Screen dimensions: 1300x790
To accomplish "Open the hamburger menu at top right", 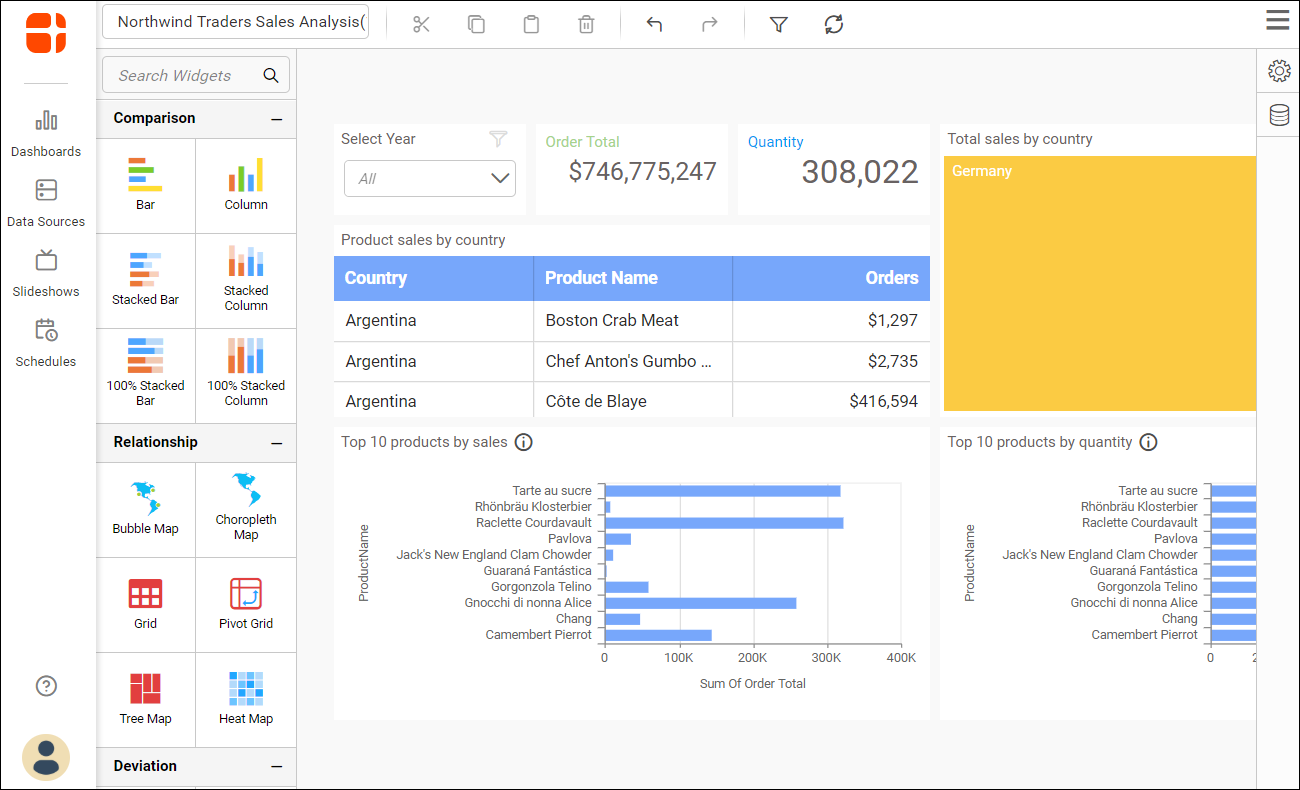I will pos(1277,20).
